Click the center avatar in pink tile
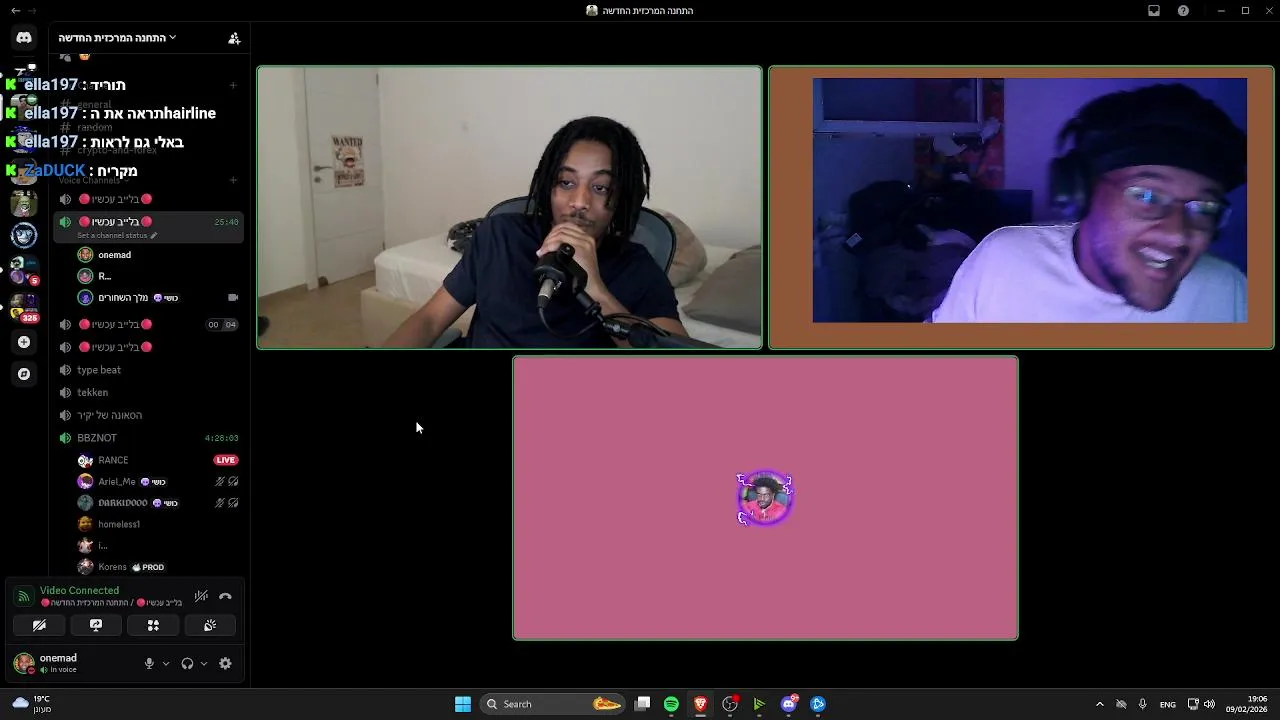Screen dimensions: 1280x720 765,498
